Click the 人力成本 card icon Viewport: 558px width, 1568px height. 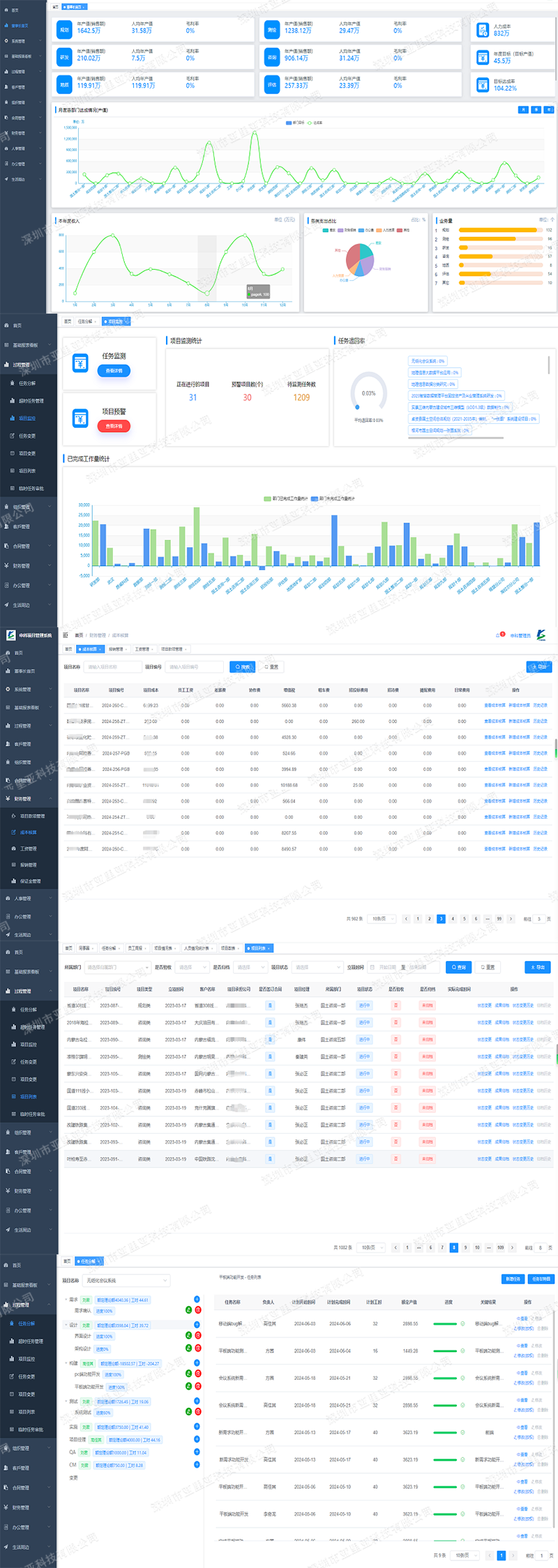pos(483,30)
